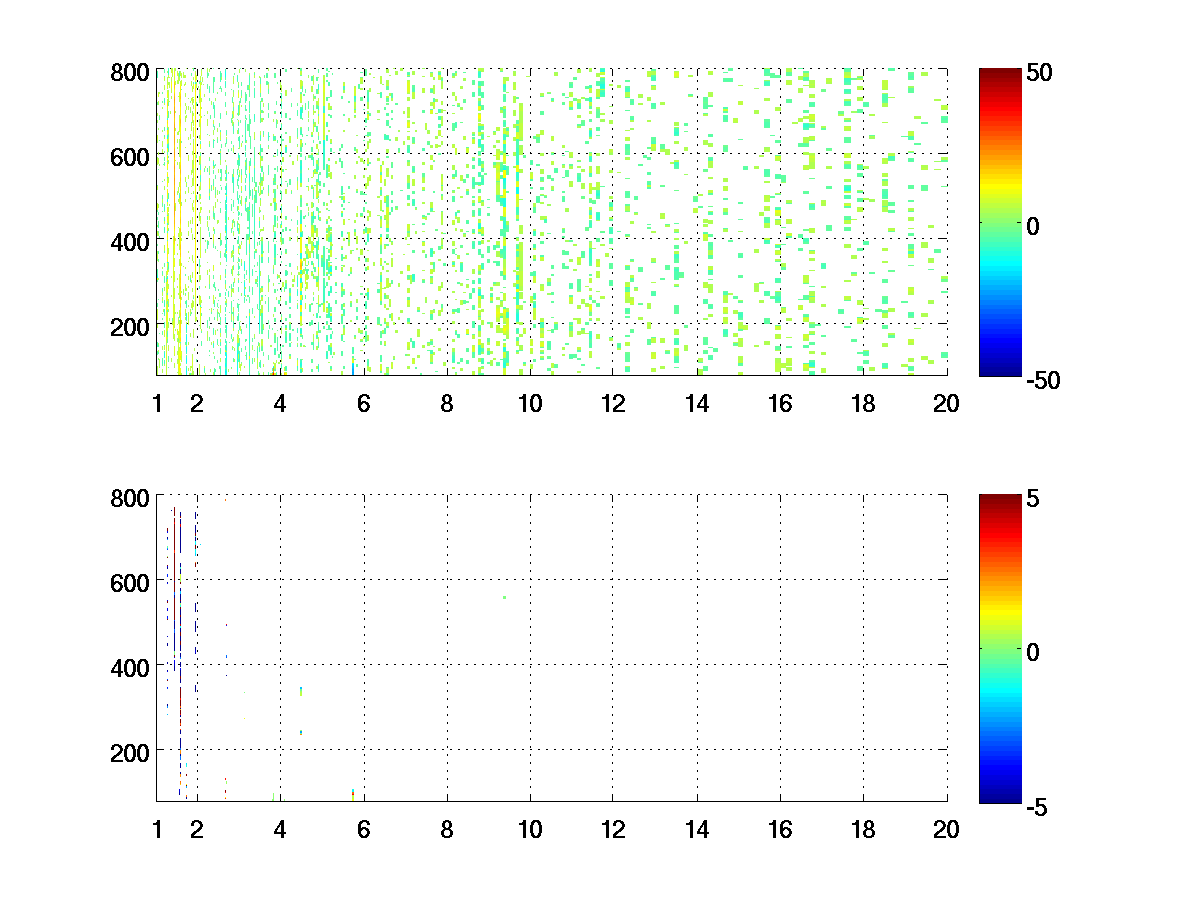
Task: Click x-axis tick '10' of lower plot
Action: [530, 829]
